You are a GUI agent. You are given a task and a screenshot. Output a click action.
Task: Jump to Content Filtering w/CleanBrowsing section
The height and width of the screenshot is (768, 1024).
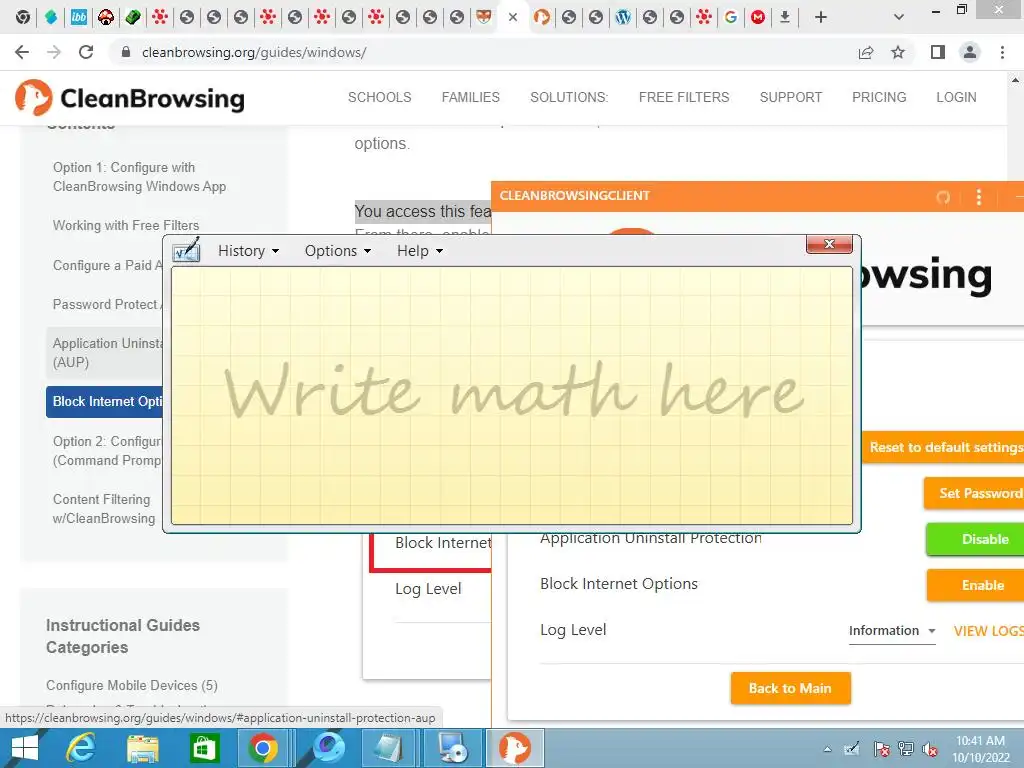coord(104,509)
